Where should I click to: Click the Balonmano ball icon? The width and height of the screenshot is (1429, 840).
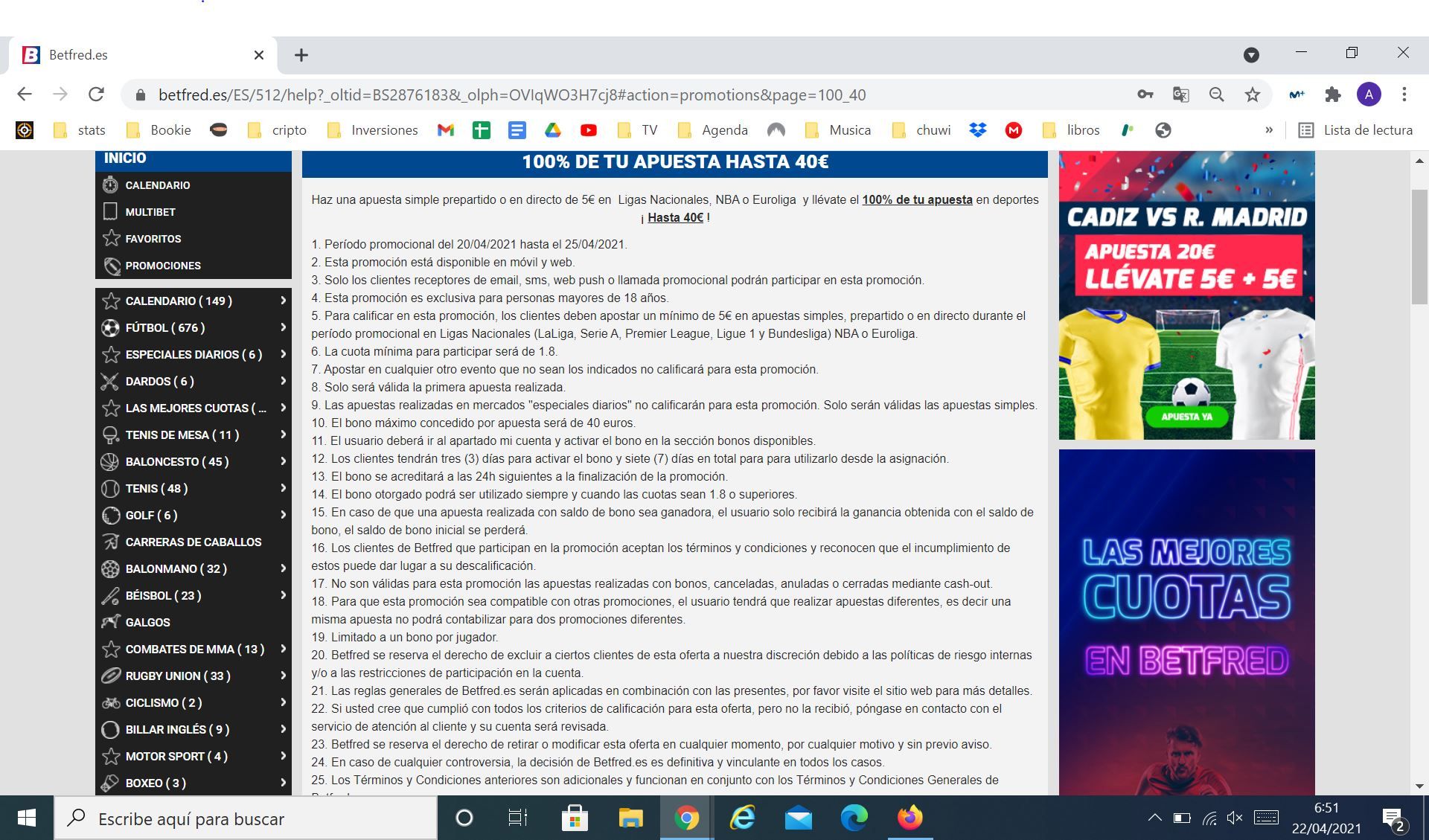click(110, 568)
